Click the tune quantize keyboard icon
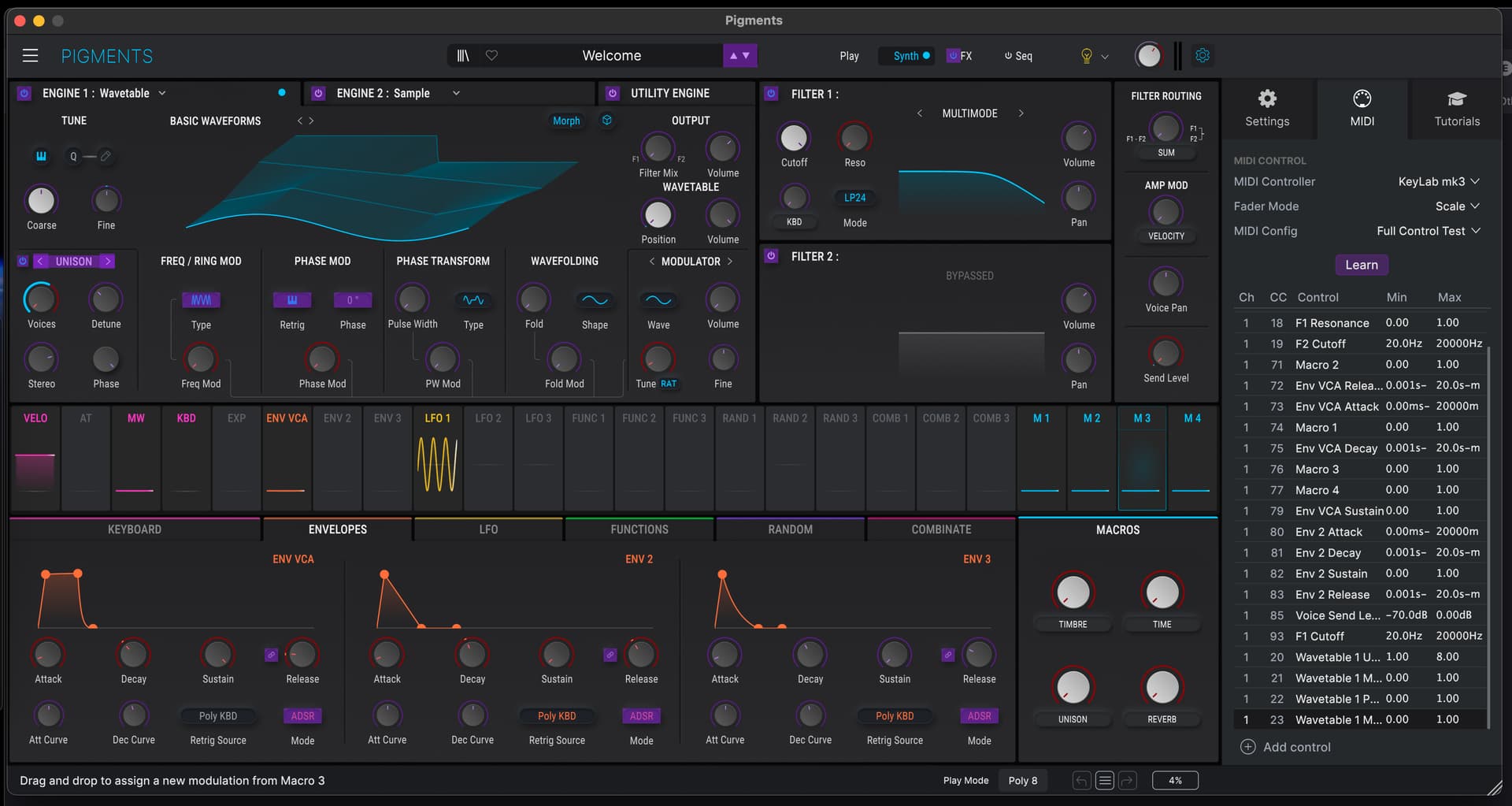 click(41, 156)
